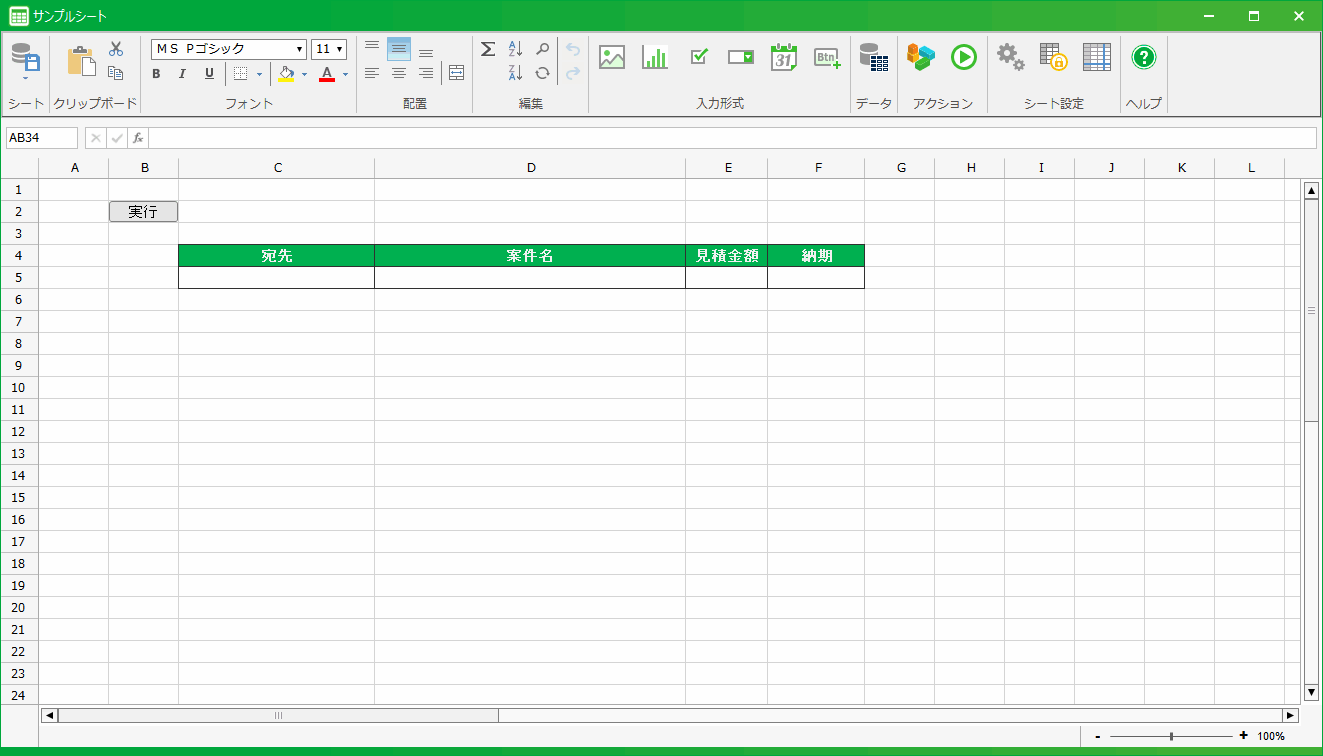Open the MS Pゴシック font name dropdown
This screenshot has height=756, width=1323.
[x=229, y=49]
